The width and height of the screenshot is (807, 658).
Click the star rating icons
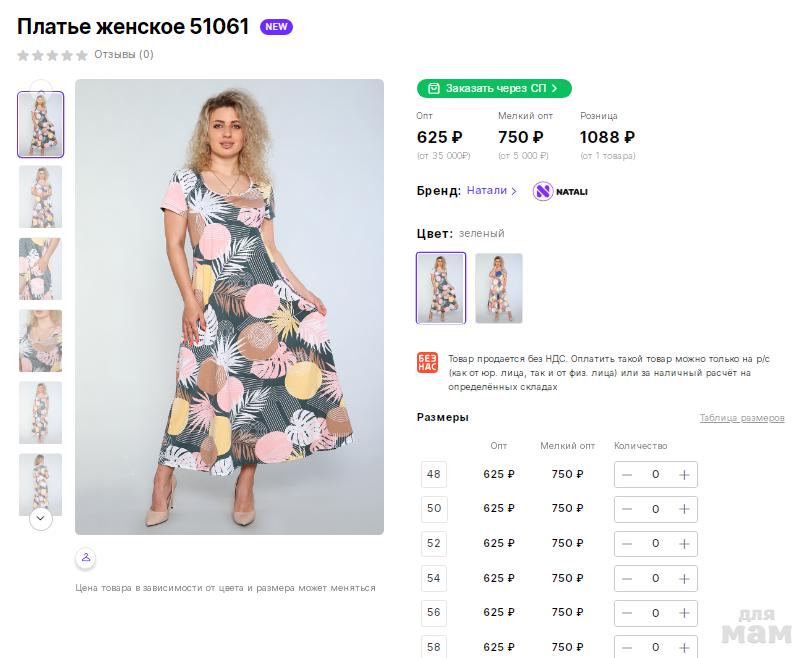click(52, 55)
